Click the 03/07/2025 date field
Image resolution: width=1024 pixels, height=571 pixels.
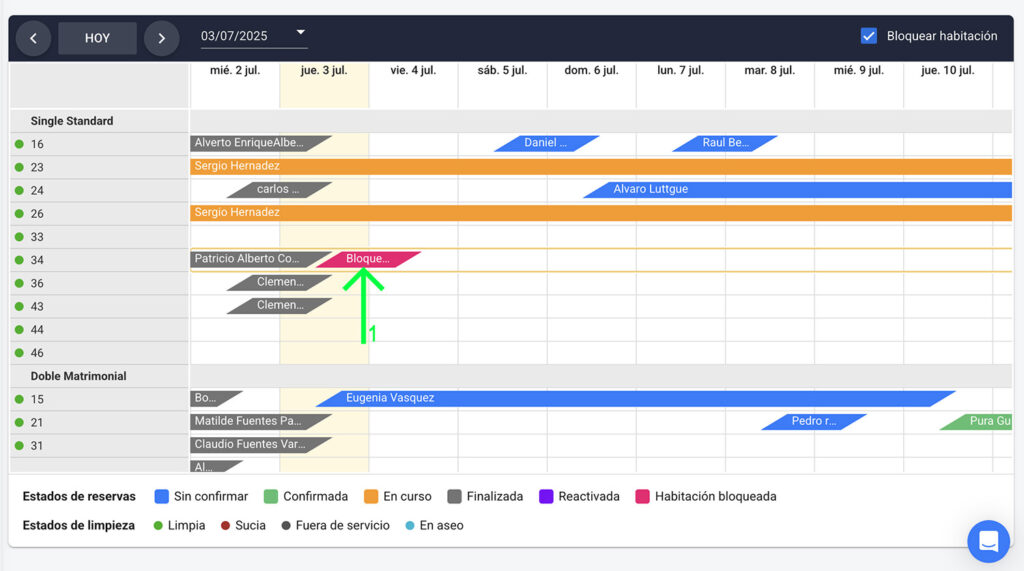(x=240, y=36)
